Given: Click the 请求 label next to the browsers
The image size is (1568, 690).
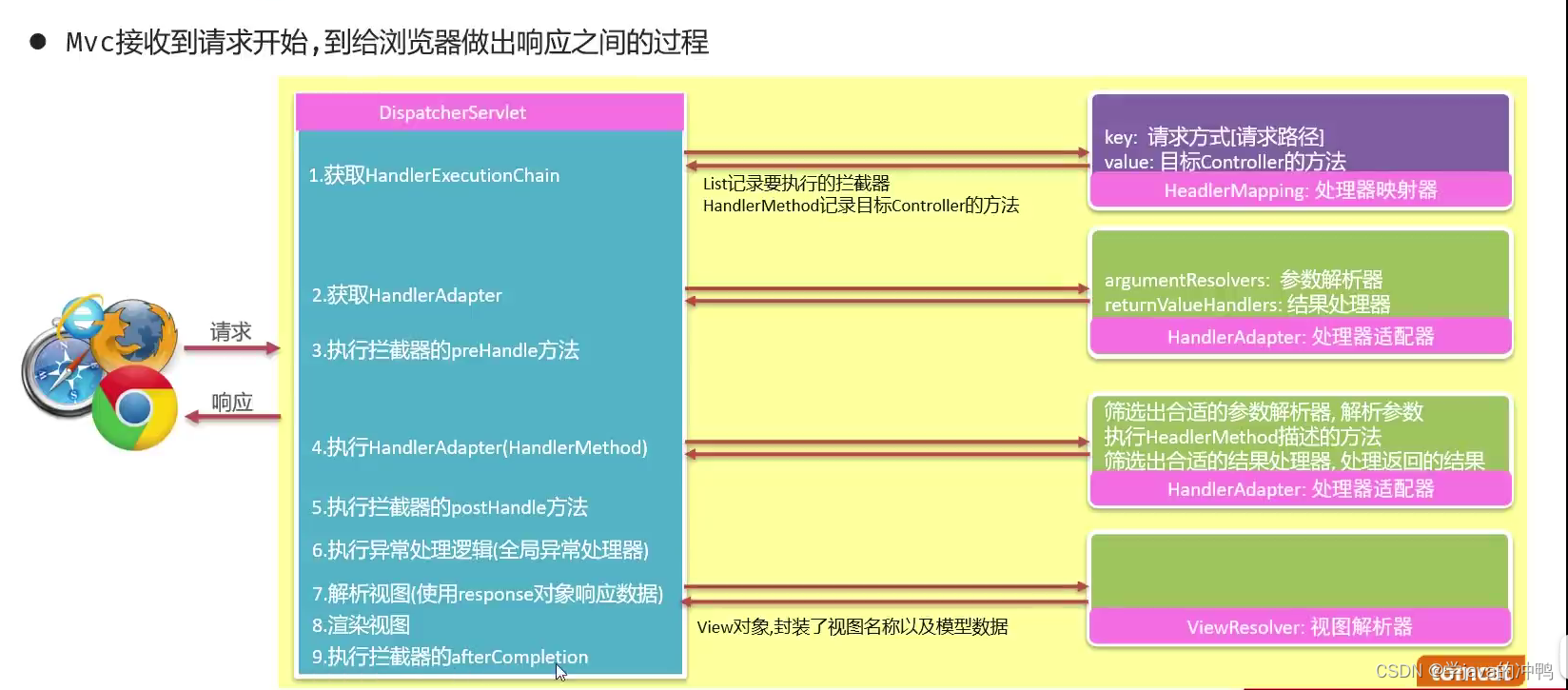Looking at the screenshot, I should click(x=231, y=331).
